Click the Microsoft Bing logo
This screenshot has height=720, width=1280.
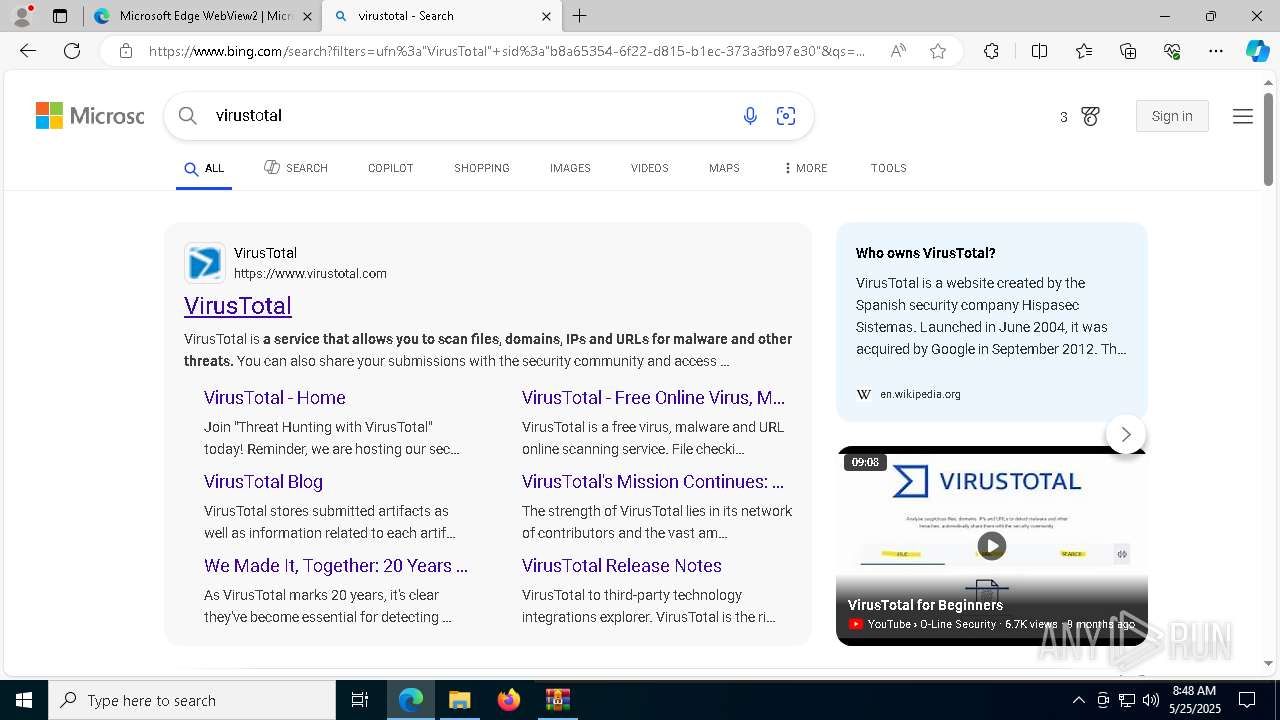90,116
